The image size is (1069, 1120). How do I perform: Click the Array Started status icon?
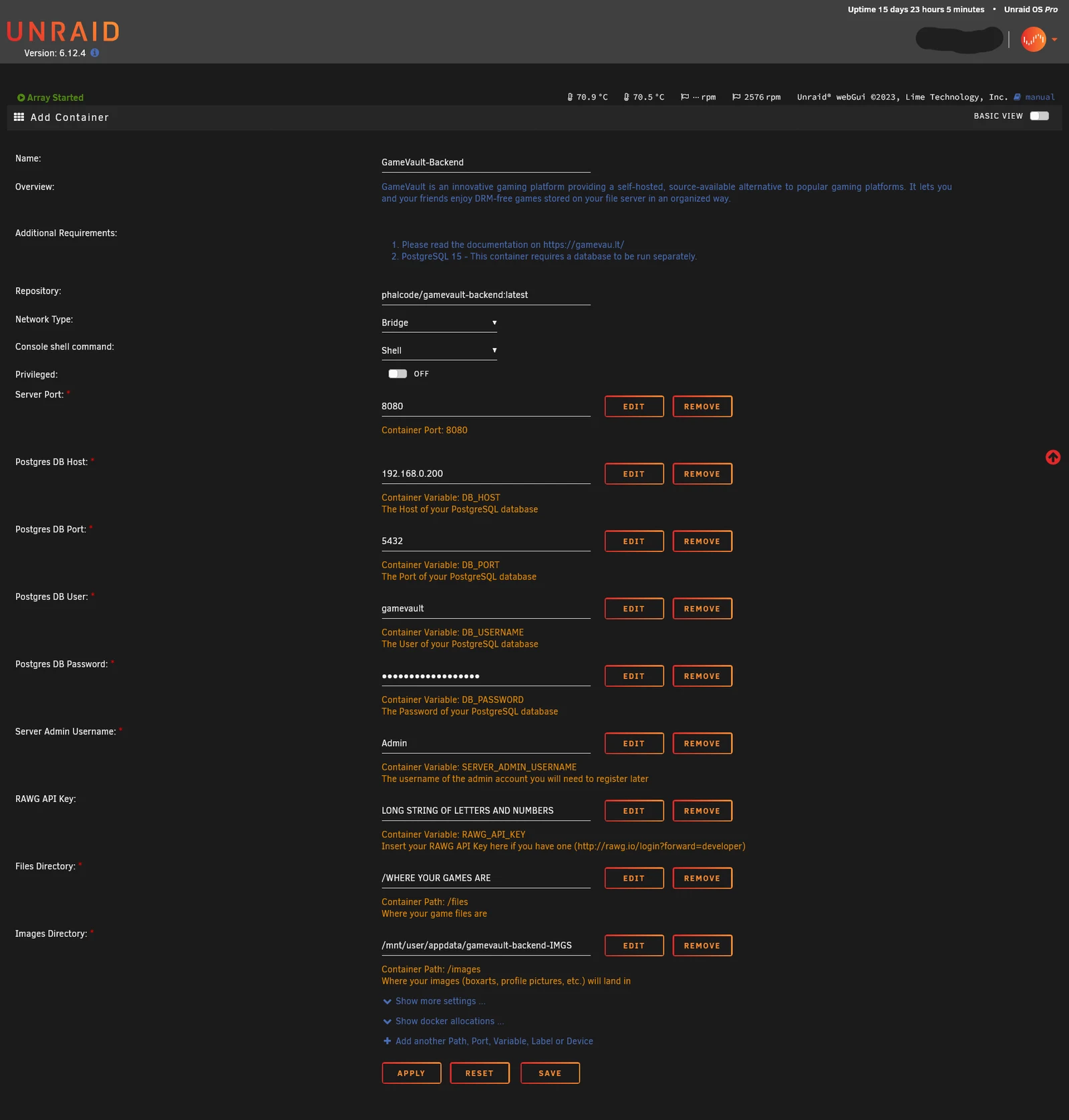point(21,98)
